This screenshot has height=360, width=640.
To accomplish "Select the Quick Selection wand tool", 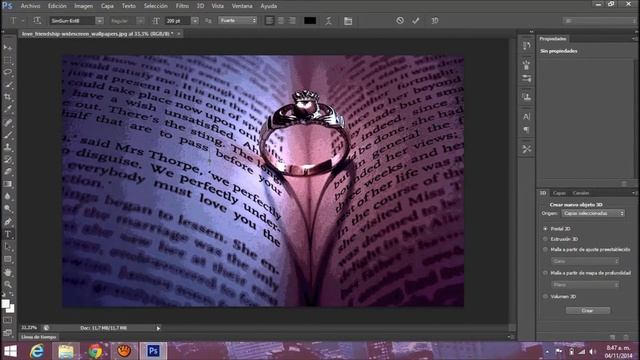I will click(x=8, y=85).
